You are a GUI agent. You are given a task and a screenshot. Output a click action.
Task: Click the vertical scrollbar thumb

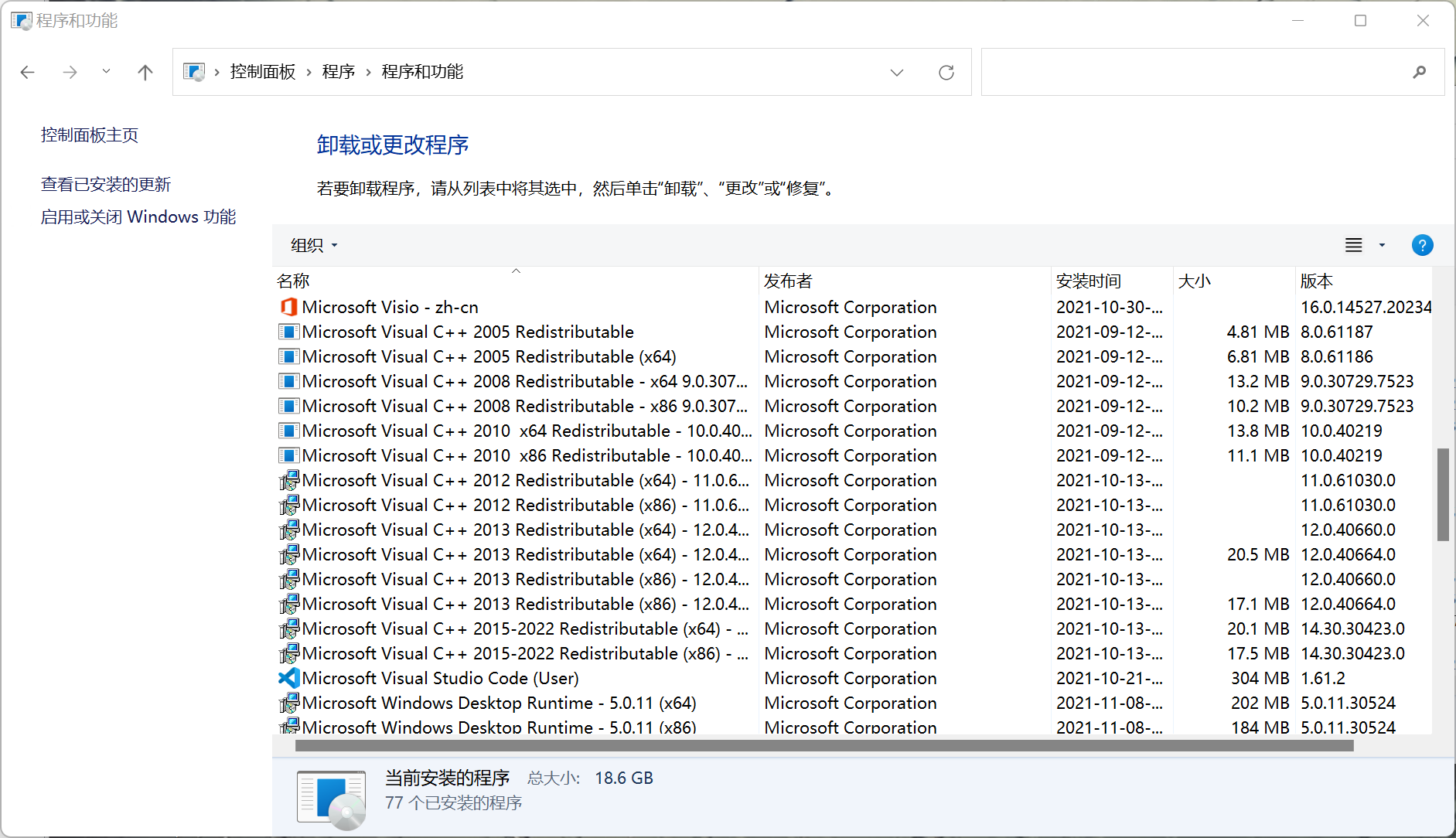click(x=1443, y=494)
